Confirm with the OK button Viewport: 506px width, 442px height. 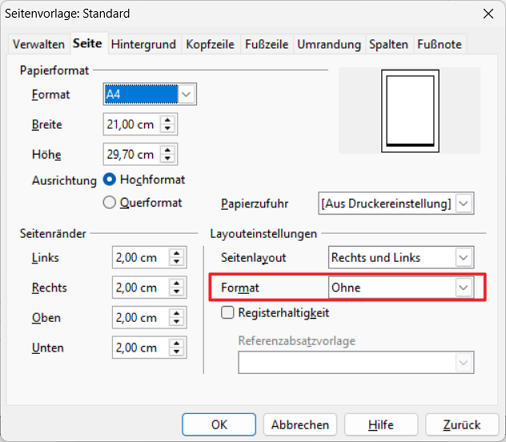[x=219, y=425]
